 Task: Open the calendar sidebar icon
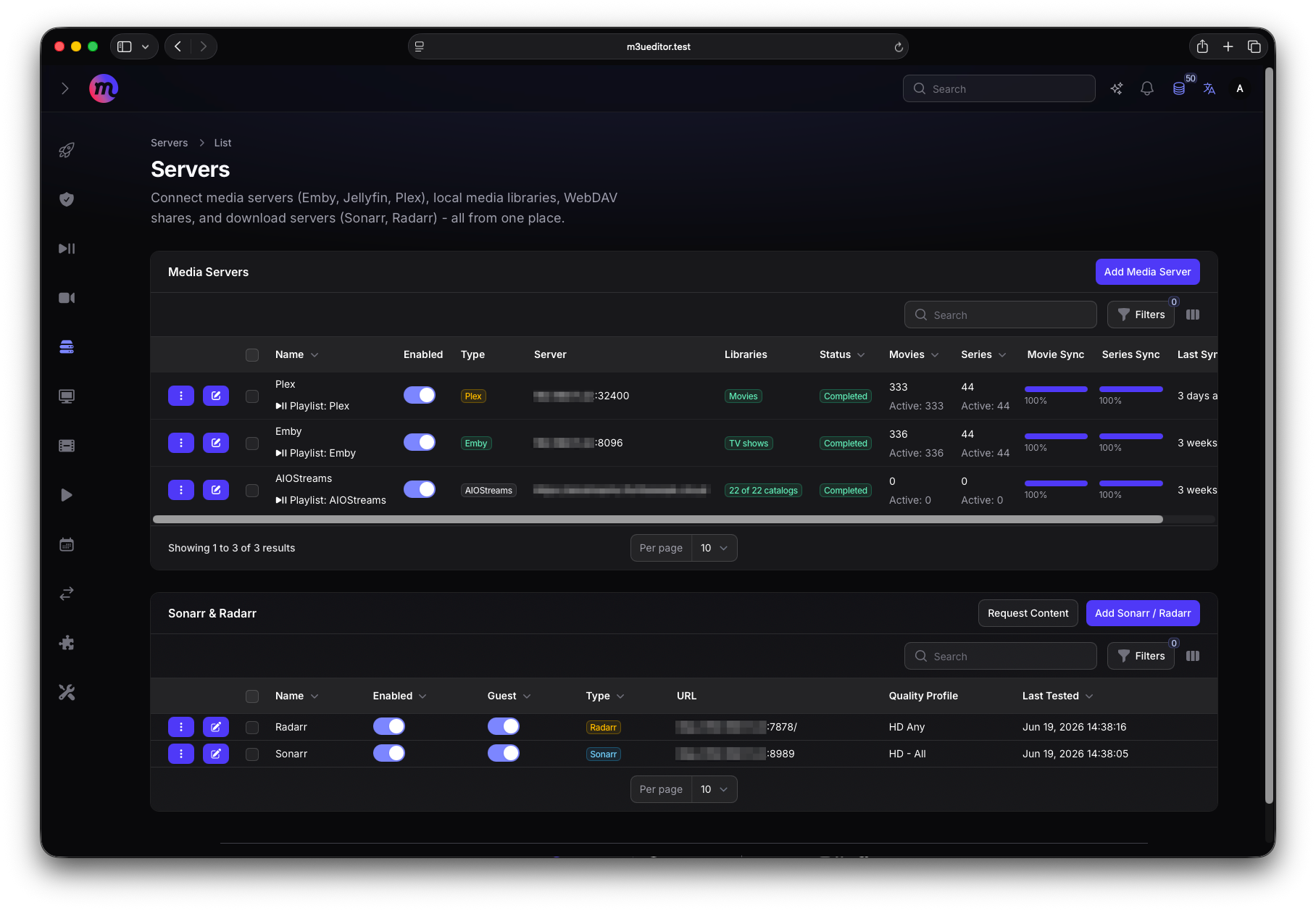67,544
